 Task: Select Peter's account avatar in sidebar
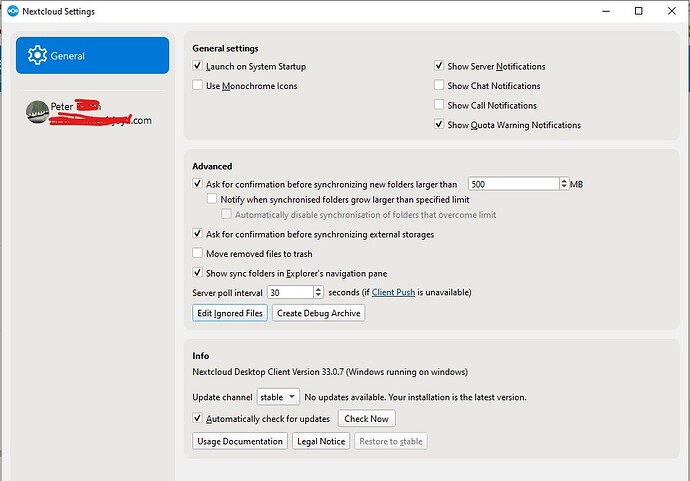click(37, 112)
